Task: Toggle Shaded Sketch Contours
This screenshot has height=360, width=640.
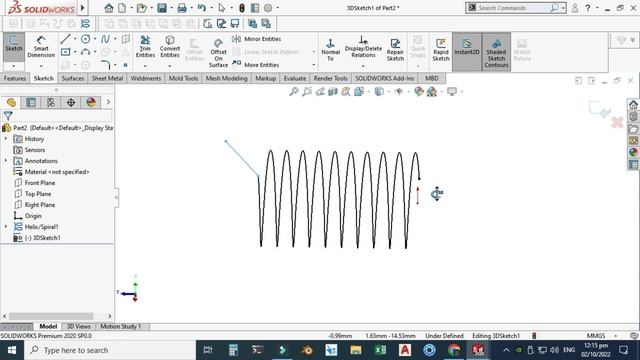Action: 496,52
